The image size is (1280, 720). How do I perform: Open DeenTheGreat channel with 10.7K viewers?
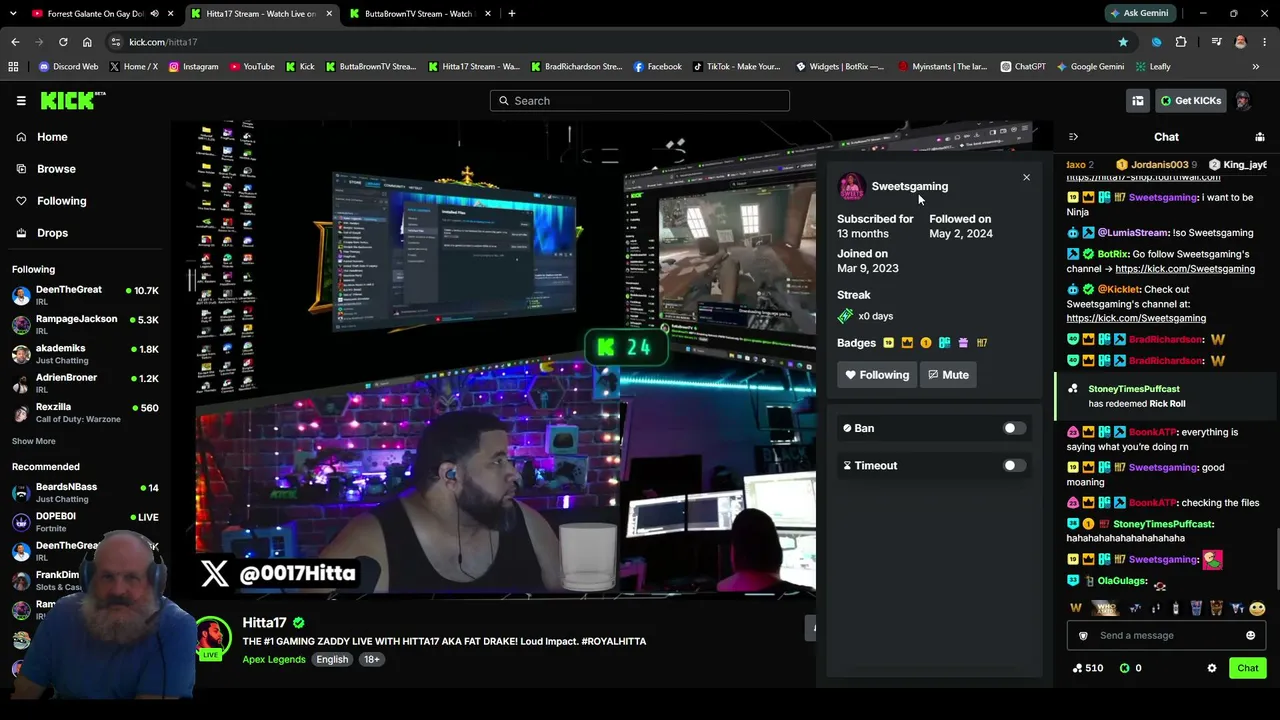point(85,295)
